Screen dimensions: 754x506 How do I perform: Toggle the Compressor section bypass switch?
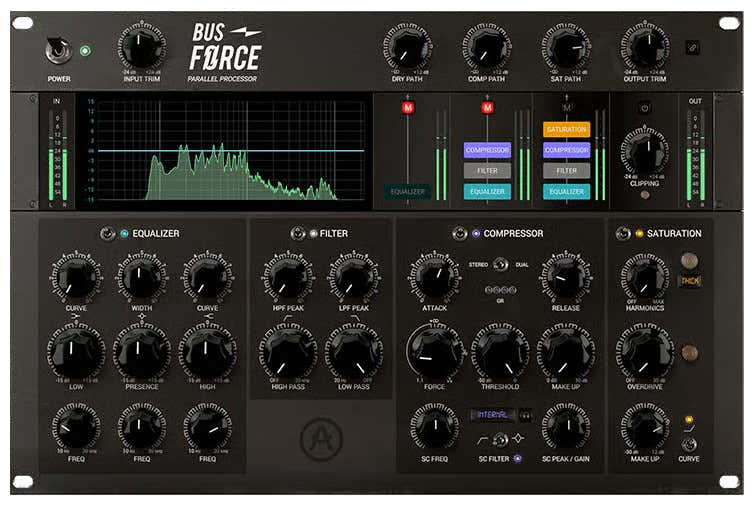[x=460, y=234]
